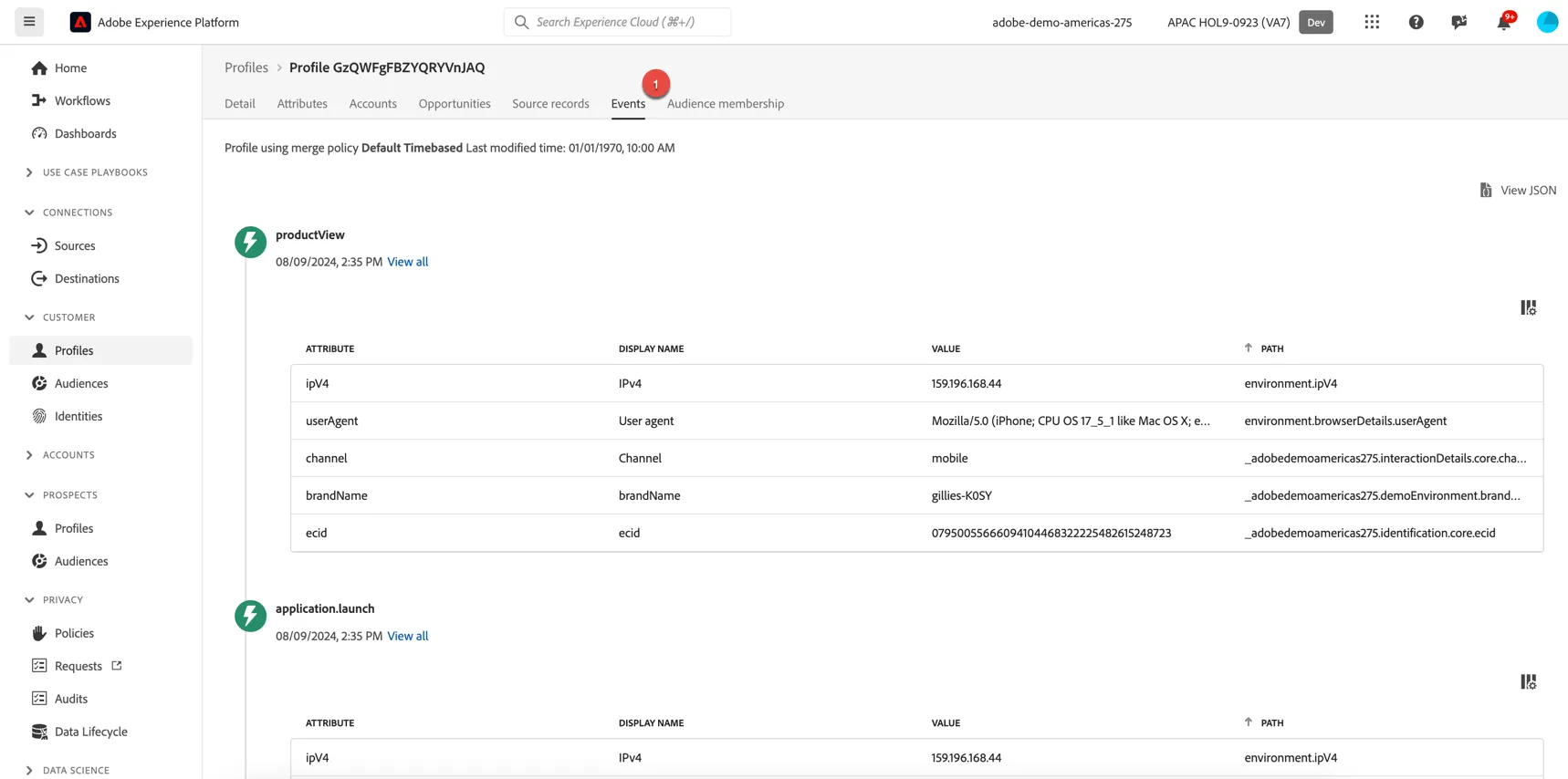Viewport: 1568px width, 779px height.
Task: Open Sources under Connections
Action: click(75, 245)
